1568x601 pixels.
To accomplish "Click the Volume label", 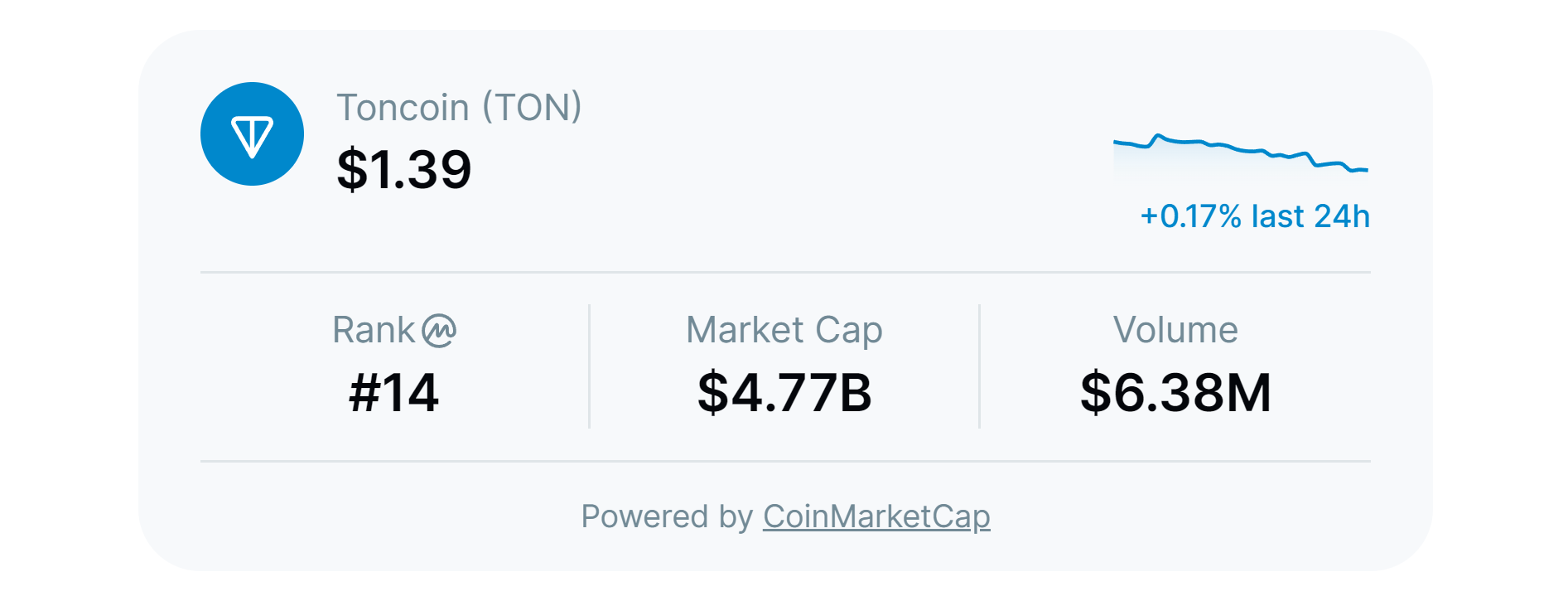I will click(1175, 330).
